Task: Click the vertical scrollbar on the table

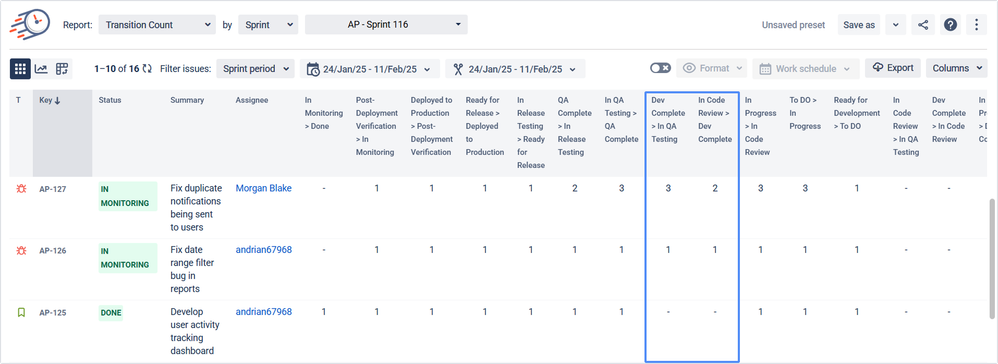Action: point(991,258)
